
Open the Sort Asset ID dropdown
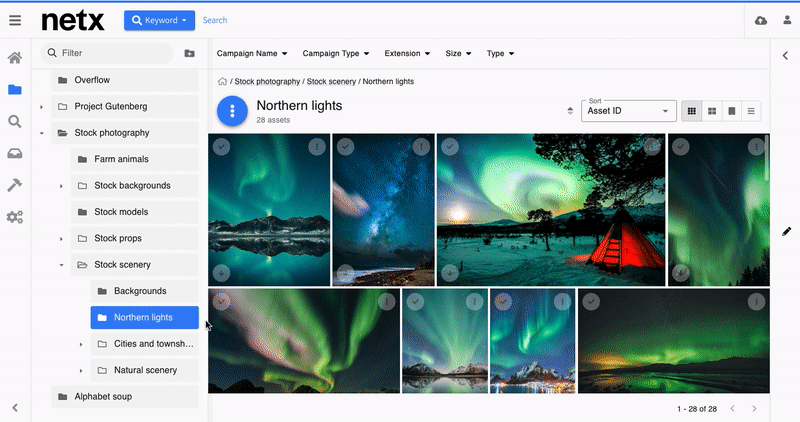pyautogui.click(x=629, y=111)
